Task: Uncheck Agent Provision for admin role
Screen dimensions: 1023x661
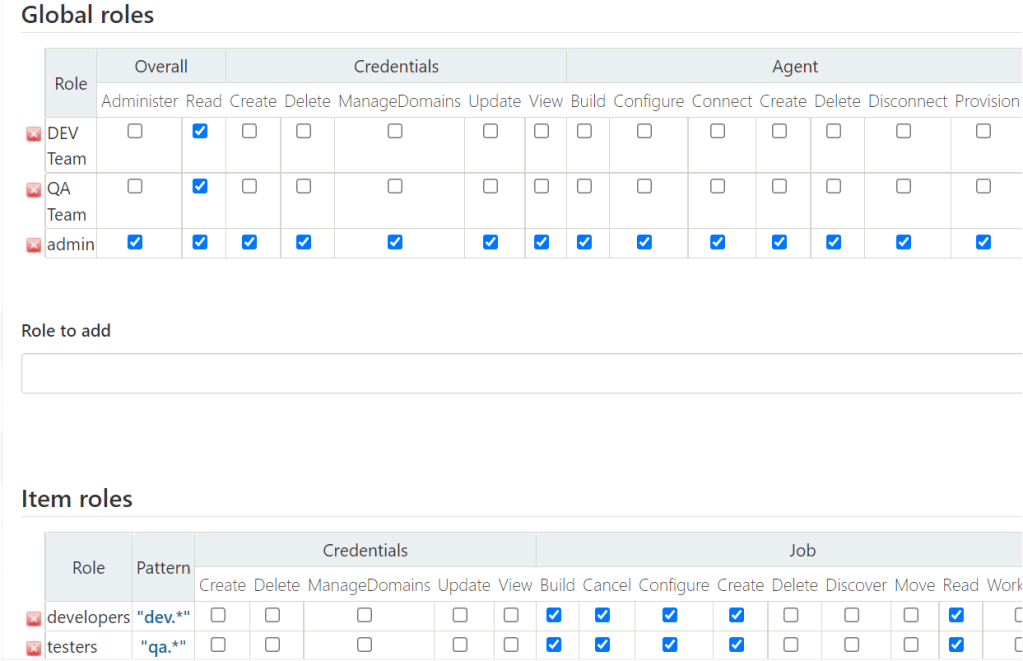Action: pyautogui.click(x=983, y=242)
